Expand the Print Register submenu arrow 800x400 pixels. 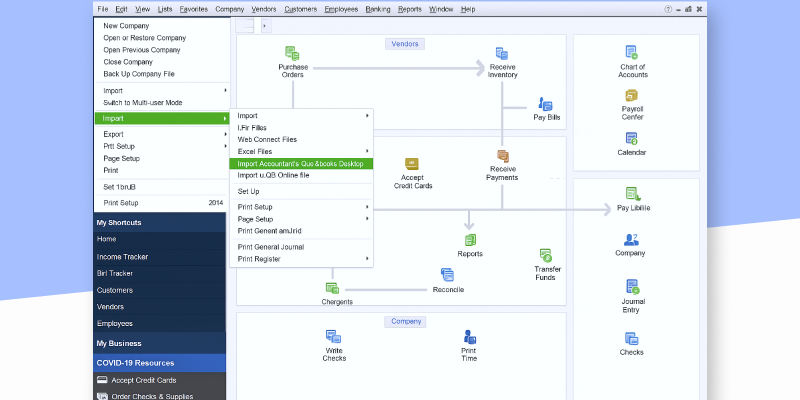[x=367, y=259]
